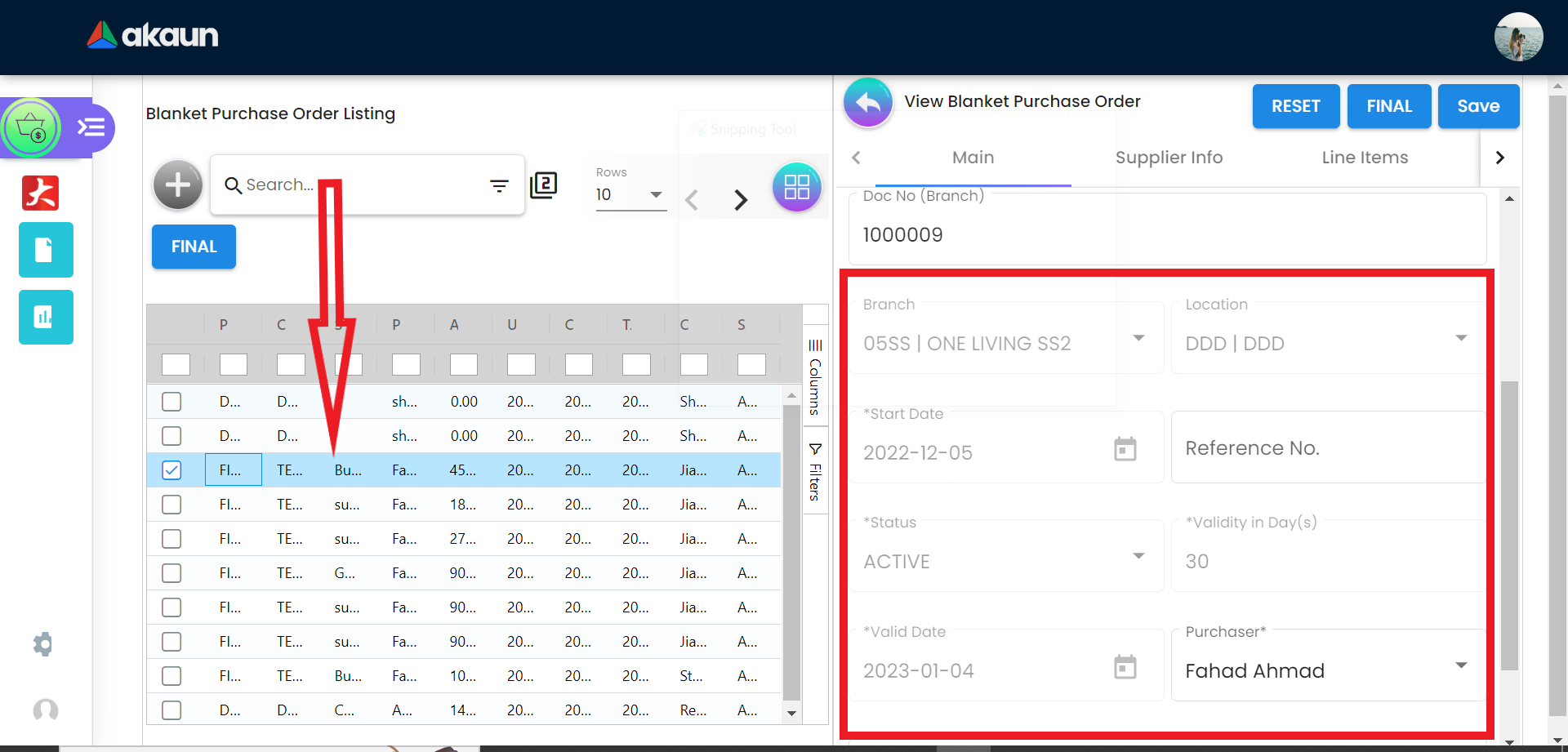
Task: Open the user profile avatar menu
Action: tap(1518, 37)
